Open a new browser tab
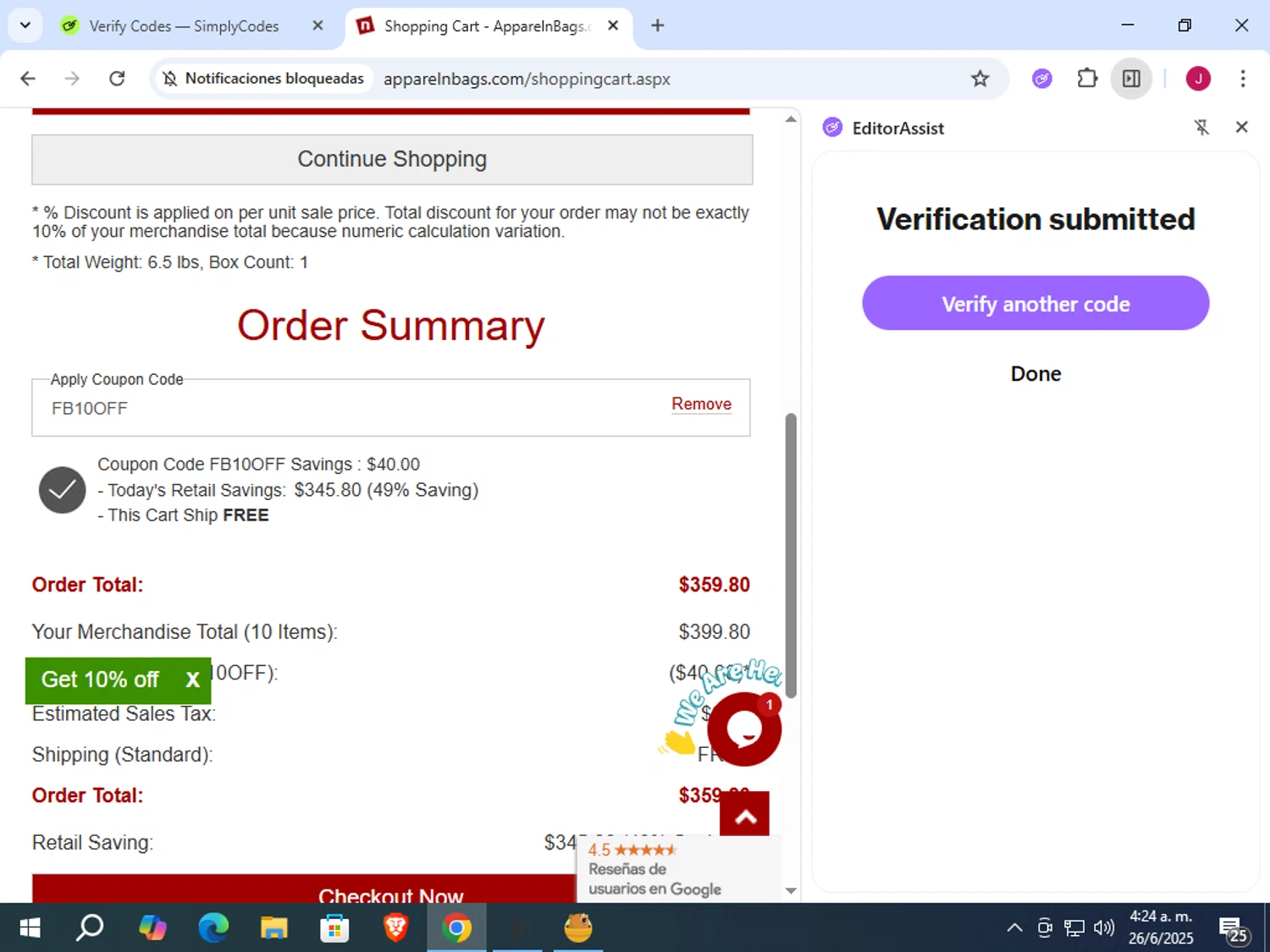This screenshot has height=952, width=1270. [658, 25]
